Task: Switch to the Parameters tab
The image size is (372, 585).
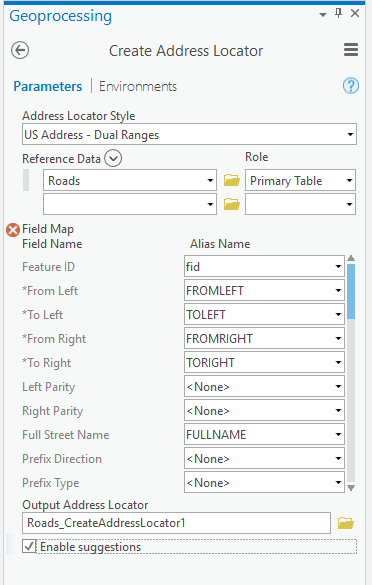Action: click(48, 87)
